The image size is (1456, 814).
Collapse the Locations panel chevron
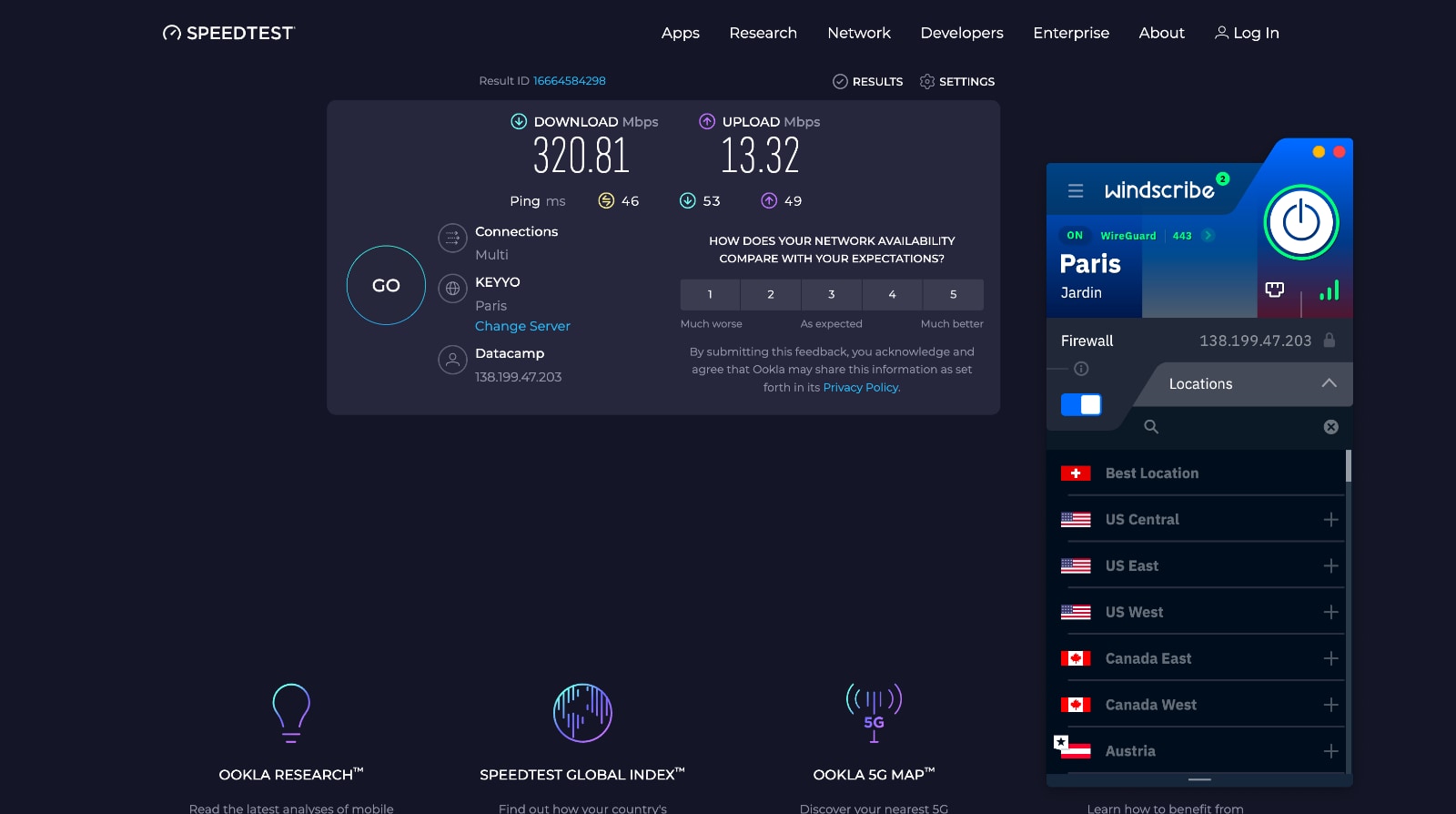tap(1330, 383)
